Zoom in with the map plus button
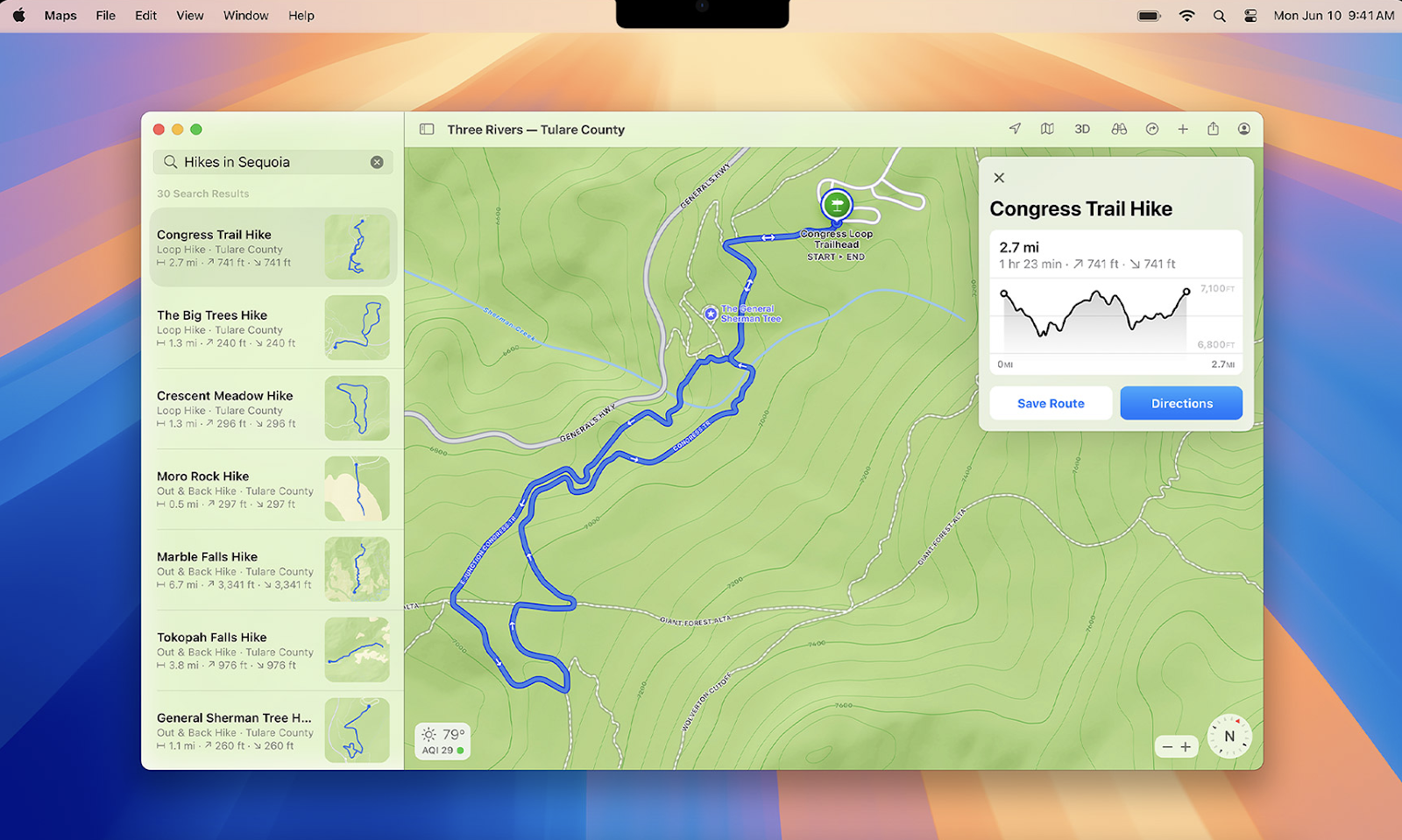 (x=1186, y=747)
